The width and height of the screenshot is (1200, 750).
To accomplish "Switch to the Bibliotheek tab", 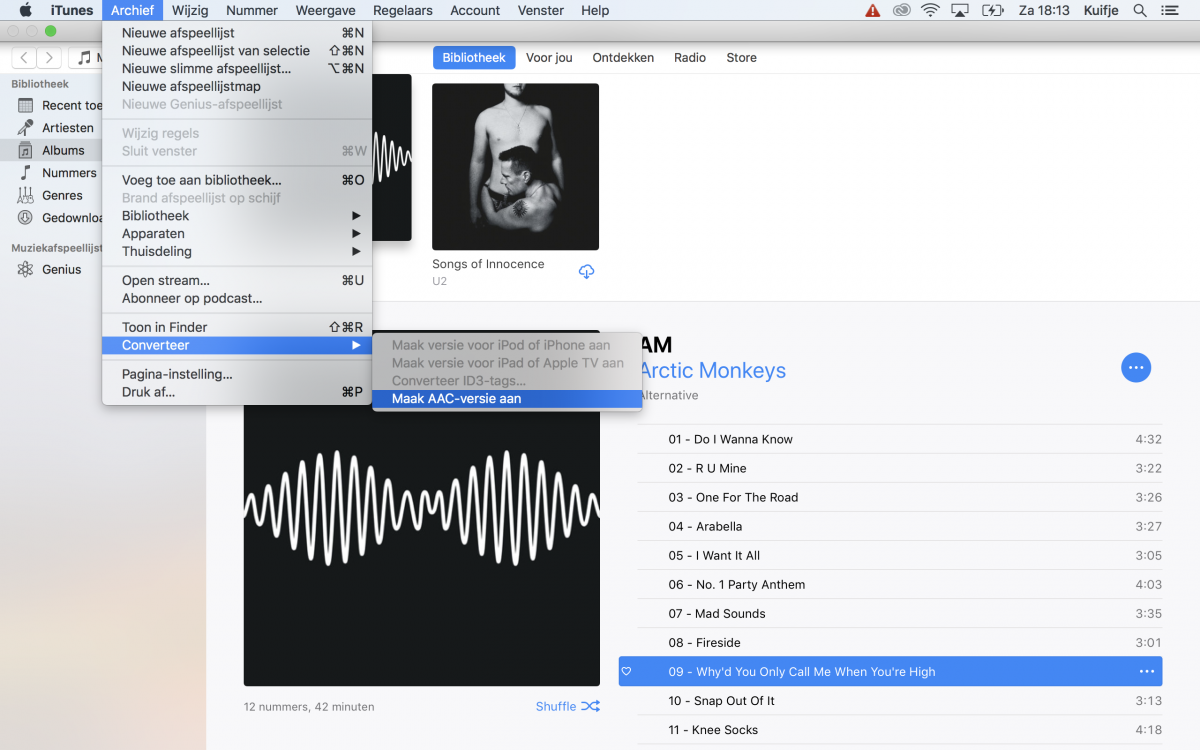I will click(474, 58).
